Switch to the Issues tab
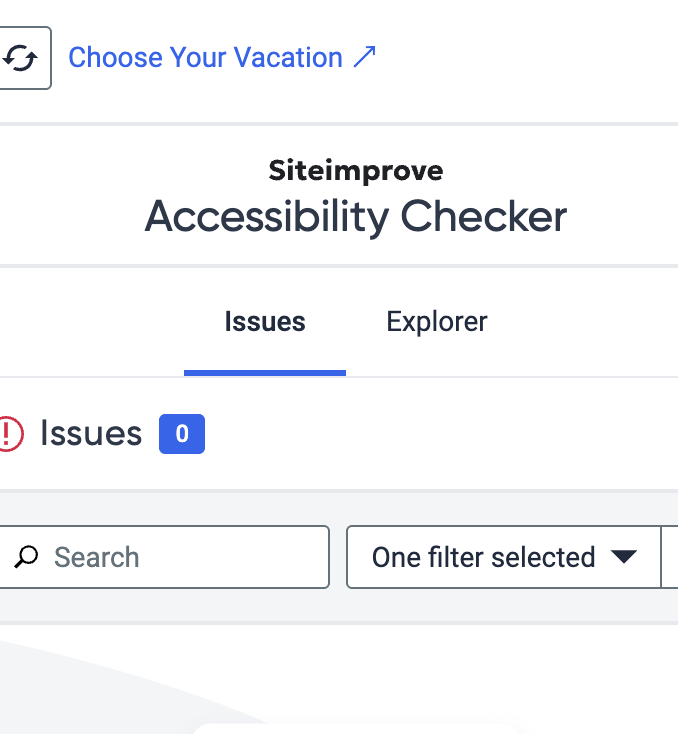The image size is (678, 734). [x=265, y=322]
